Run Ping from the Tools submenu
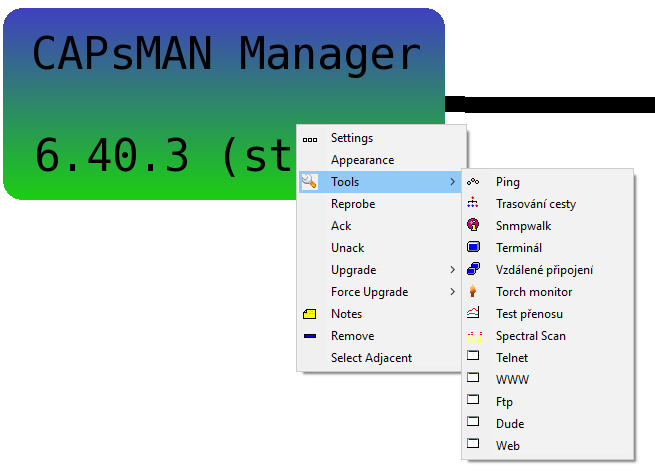 pos(548,182)
